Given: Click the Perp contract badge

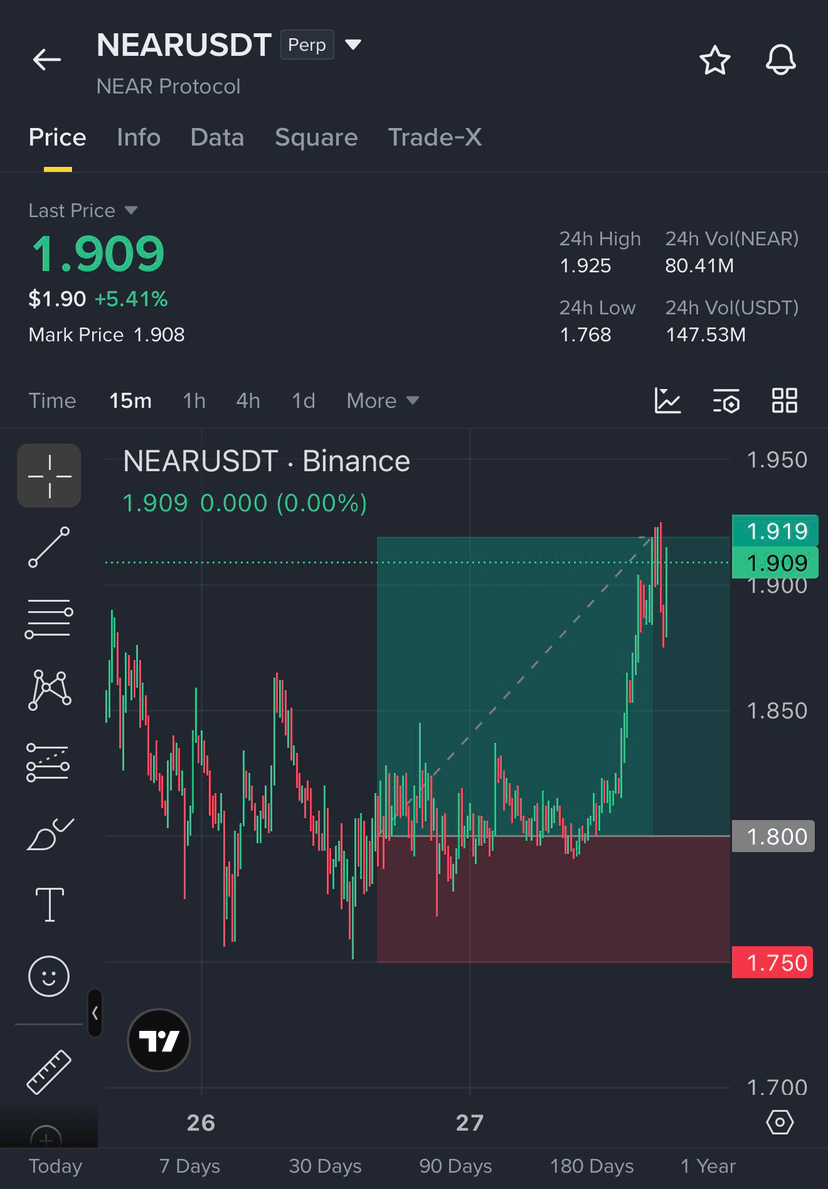Looking at the screenshot, I should (307, 45).
